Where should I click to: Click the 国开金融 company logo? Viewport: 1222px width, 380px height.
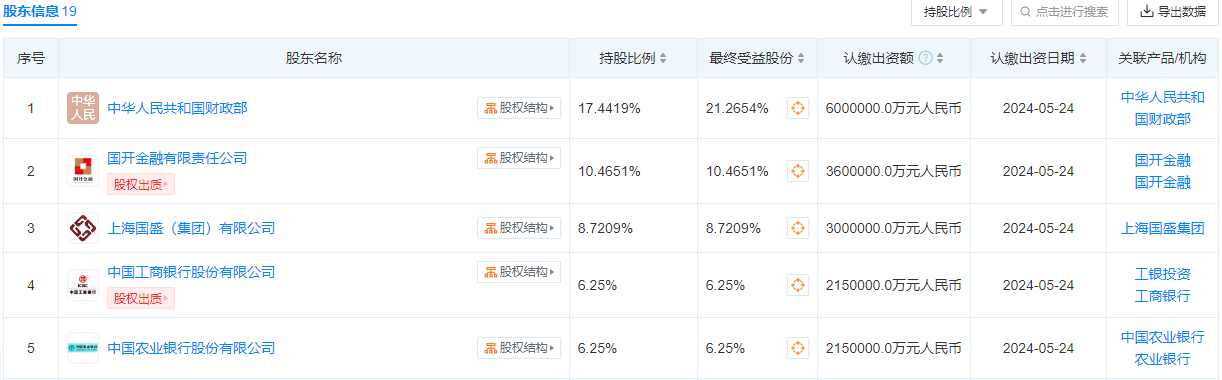click(x=83, y=171)
